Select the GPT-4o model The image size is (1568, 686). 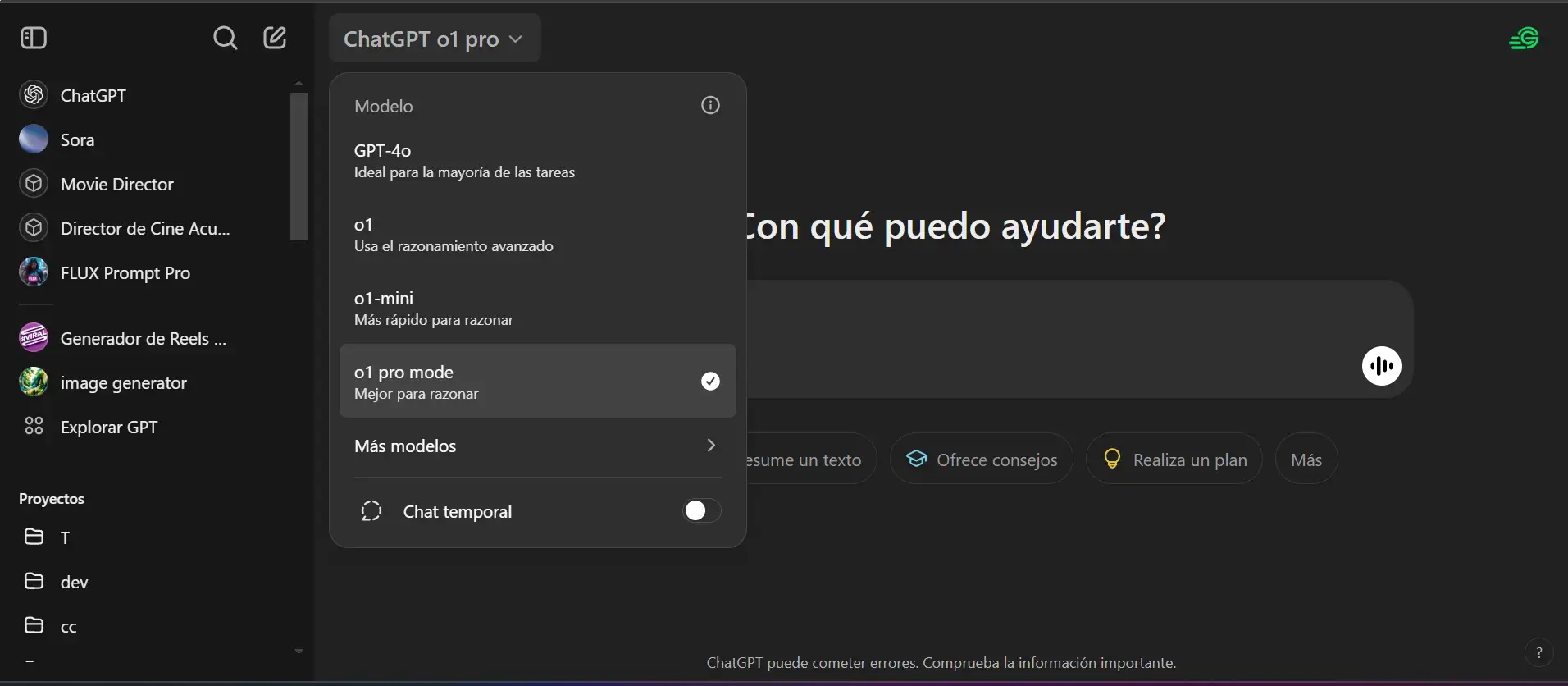pyautogui.click(x=537, y=160)
